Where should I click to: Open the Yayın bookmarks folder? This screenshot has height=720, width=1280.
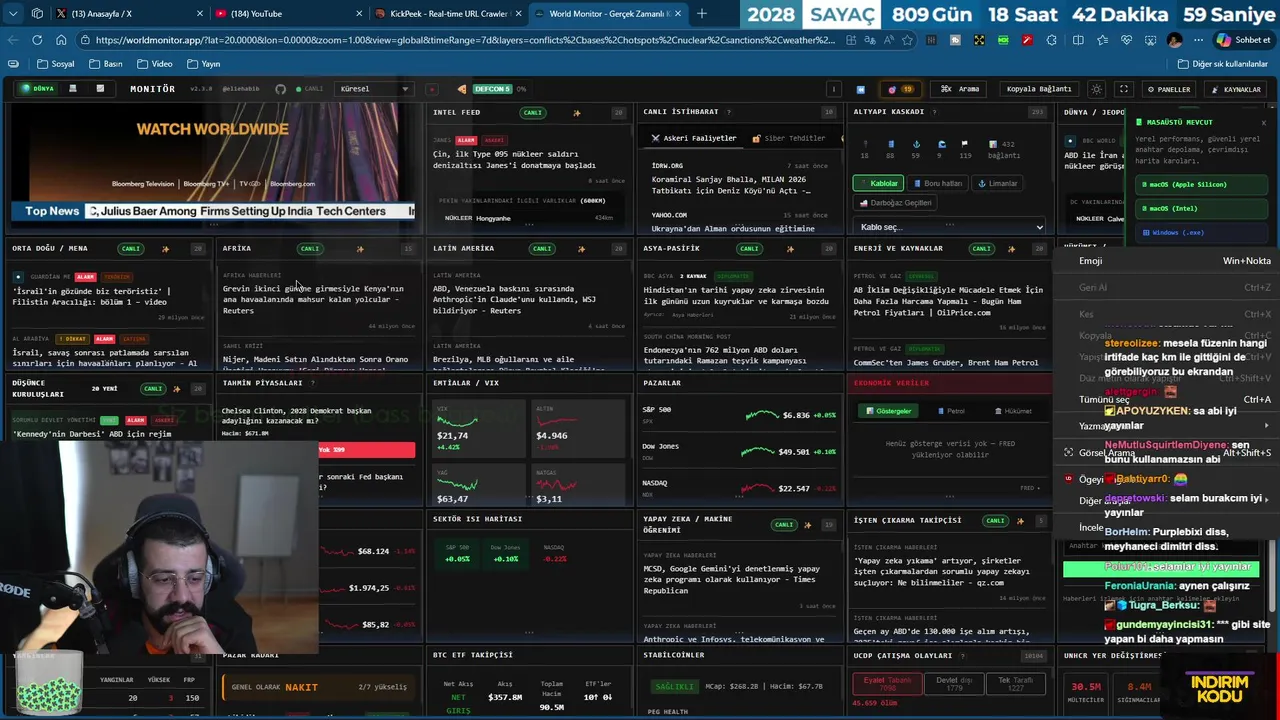(203, 64)
